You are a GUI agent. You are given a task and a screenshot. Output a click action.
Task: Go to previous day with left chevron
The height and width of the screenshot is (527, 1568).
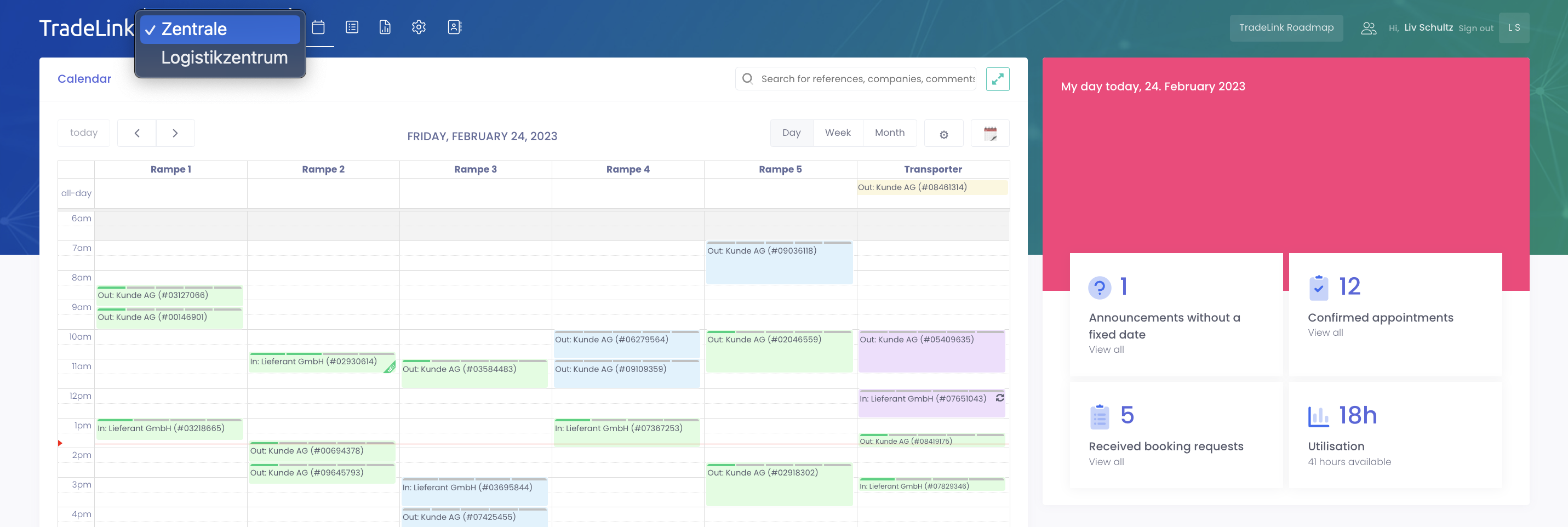pos(137,133)
